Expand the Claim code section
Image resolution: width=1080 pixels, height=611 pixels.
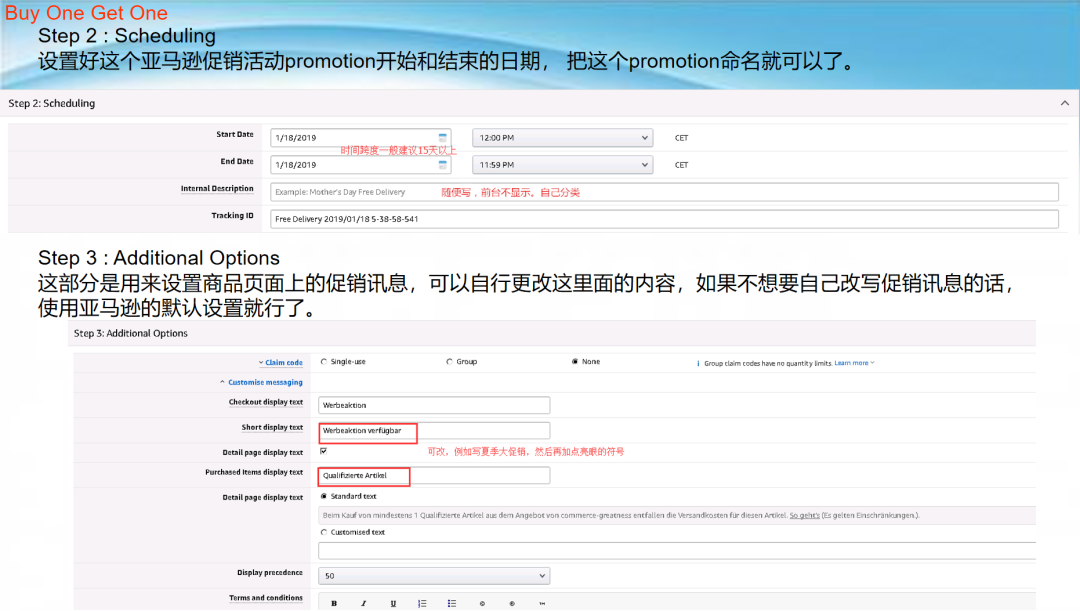pos(280,362)
